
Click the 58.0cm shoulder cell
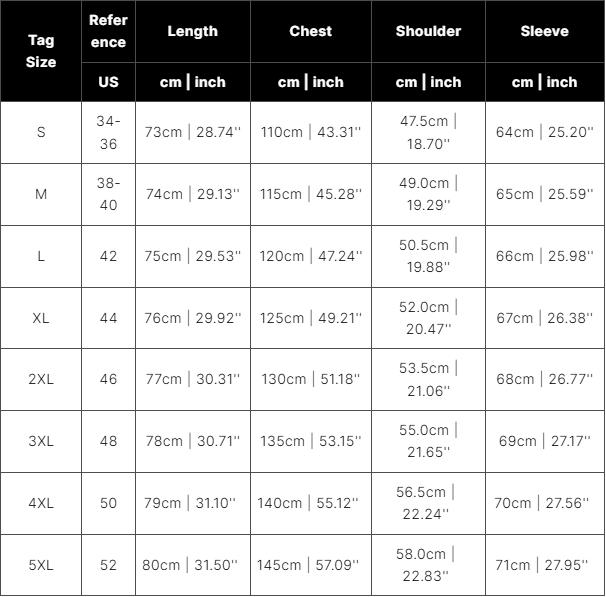click(428, 565)
